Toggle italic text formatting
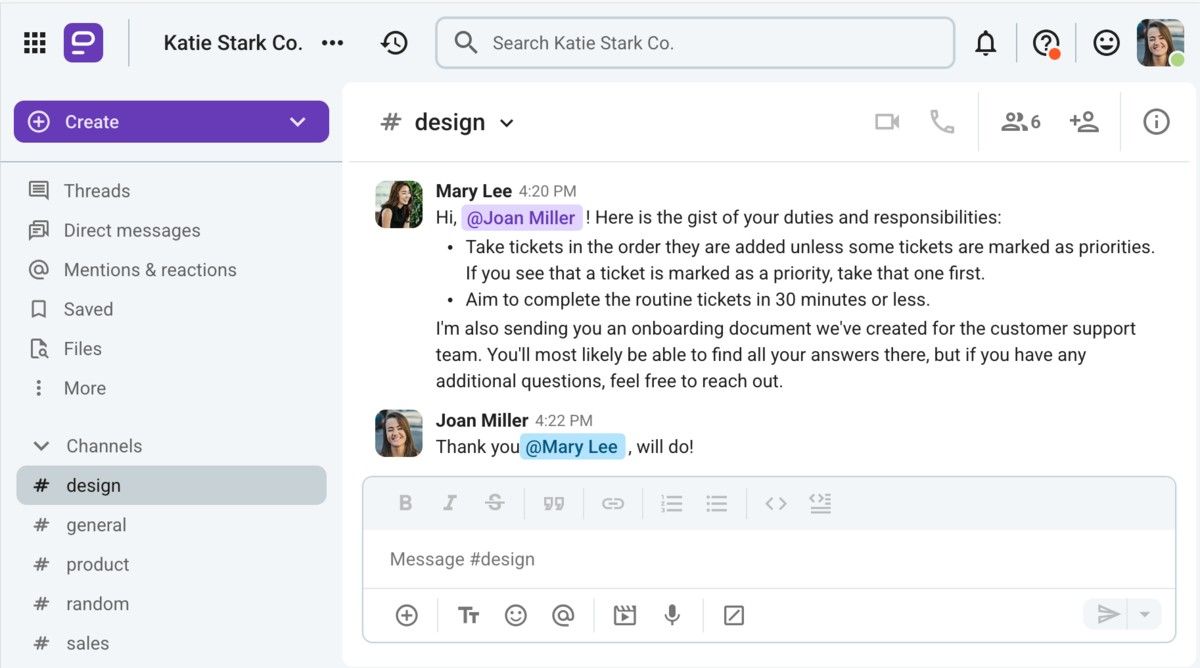Image resolution: width=1200 pixels, height=668 pixels. (x=450, y=503)
